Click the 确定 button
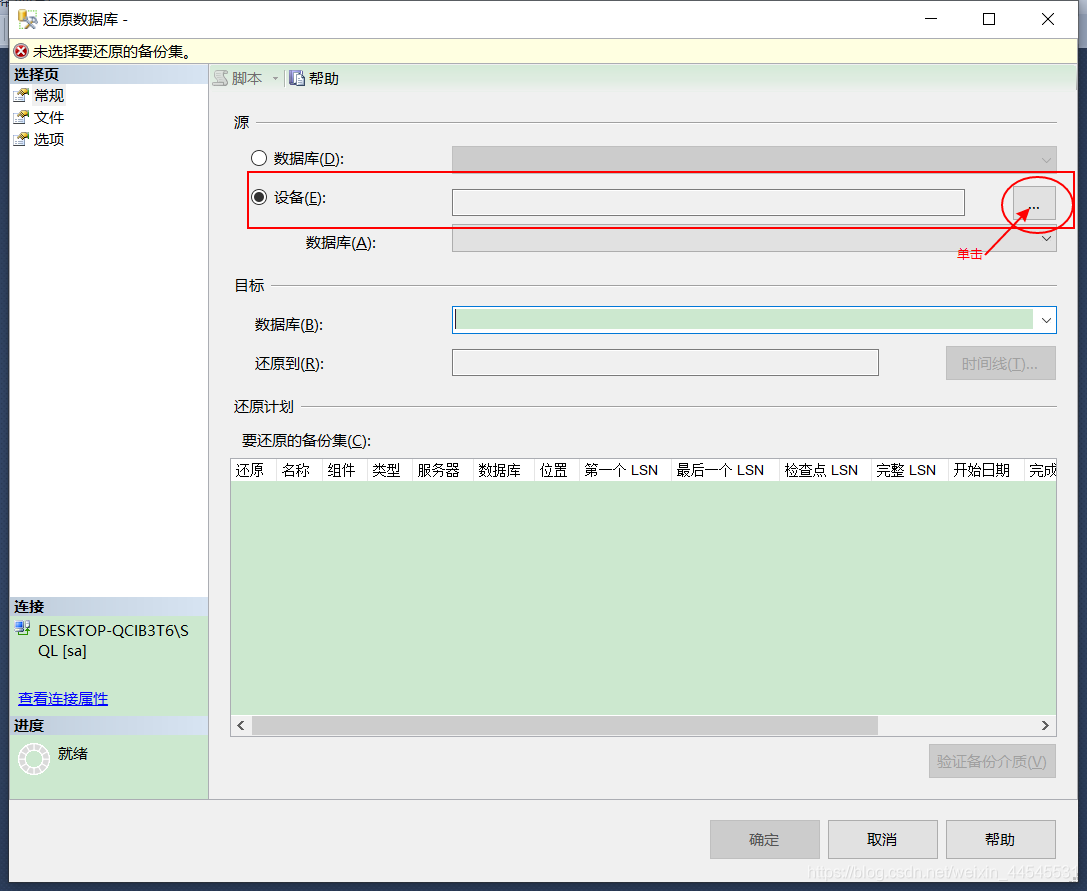The height and width of the screenshot is (891, 1087). 764,839
